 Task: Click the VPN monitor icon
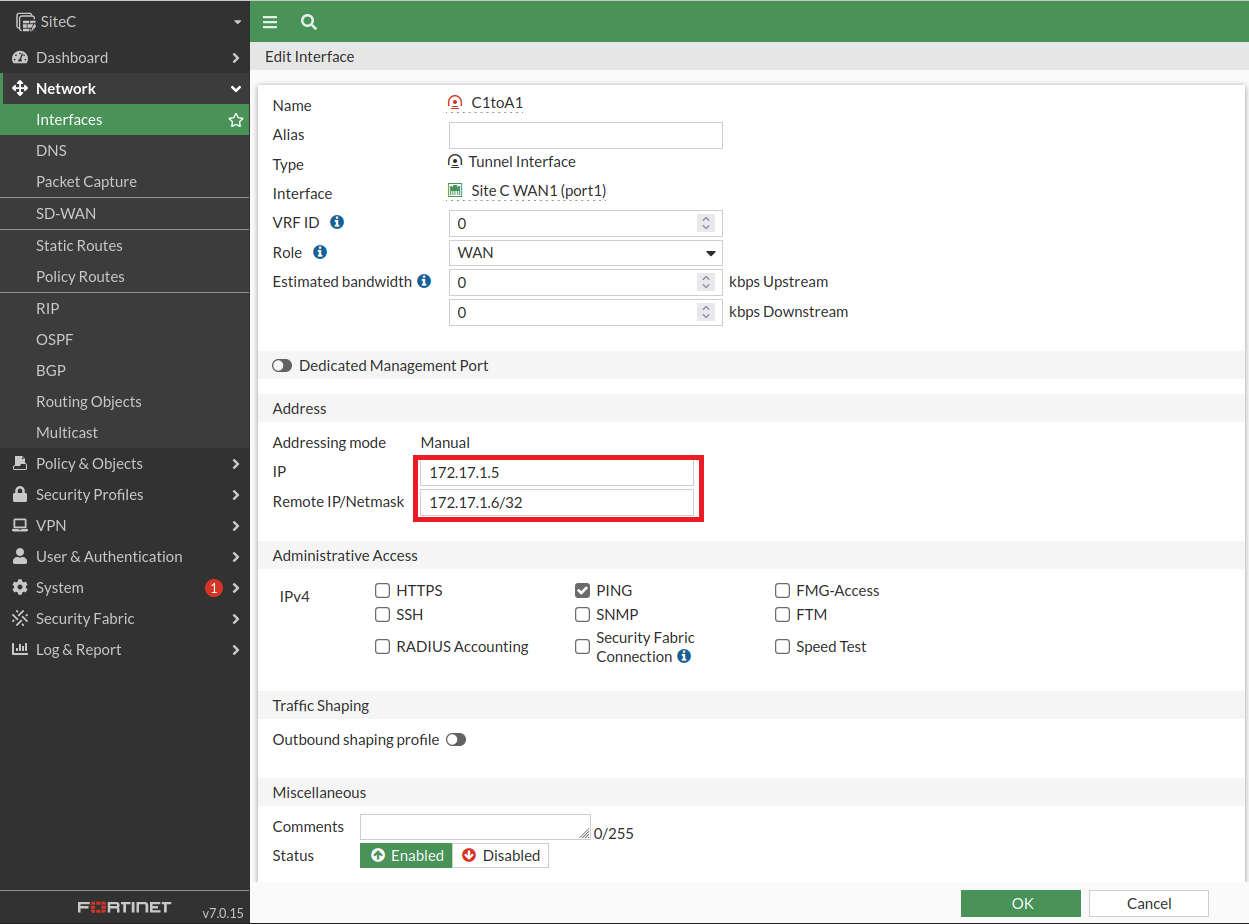click(x=20, y=526)
